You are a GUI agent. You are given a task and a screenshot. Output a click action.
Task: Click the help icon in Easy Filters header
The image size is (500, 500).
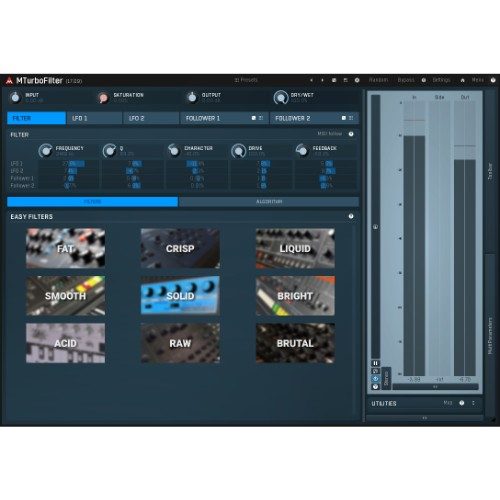click(351, 216)
